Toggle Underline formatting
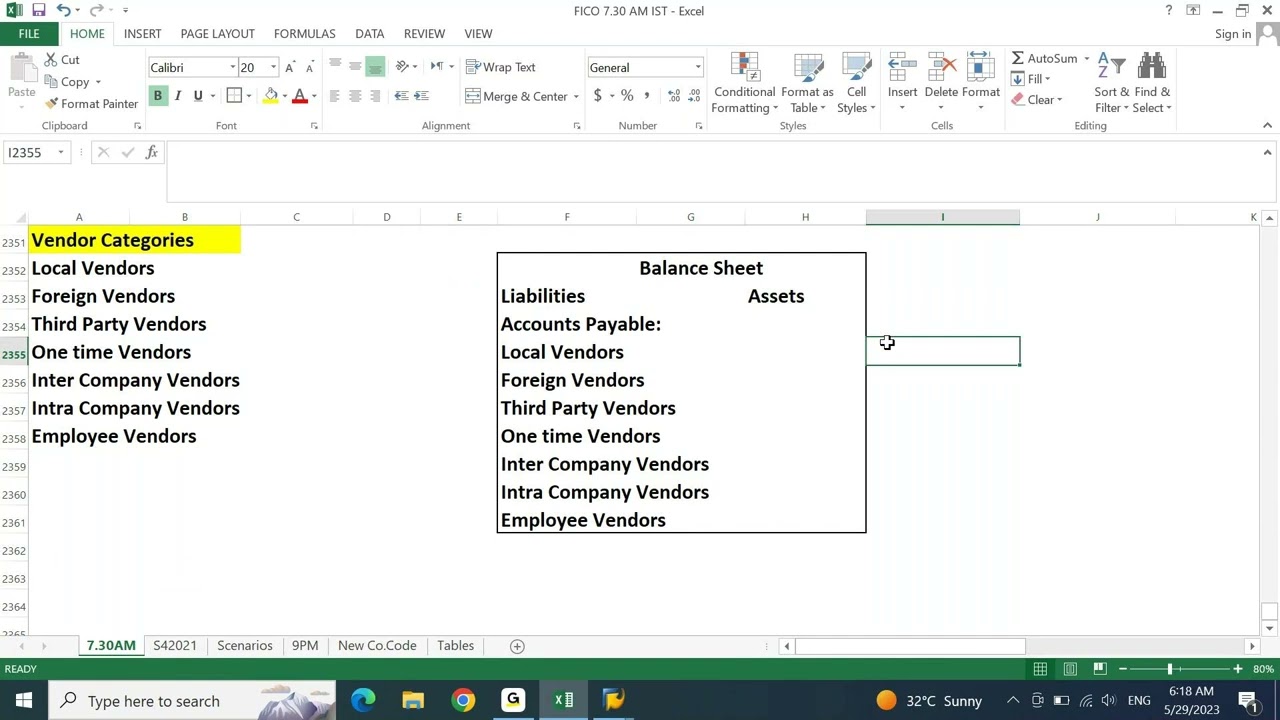 (x=198, y=96)
